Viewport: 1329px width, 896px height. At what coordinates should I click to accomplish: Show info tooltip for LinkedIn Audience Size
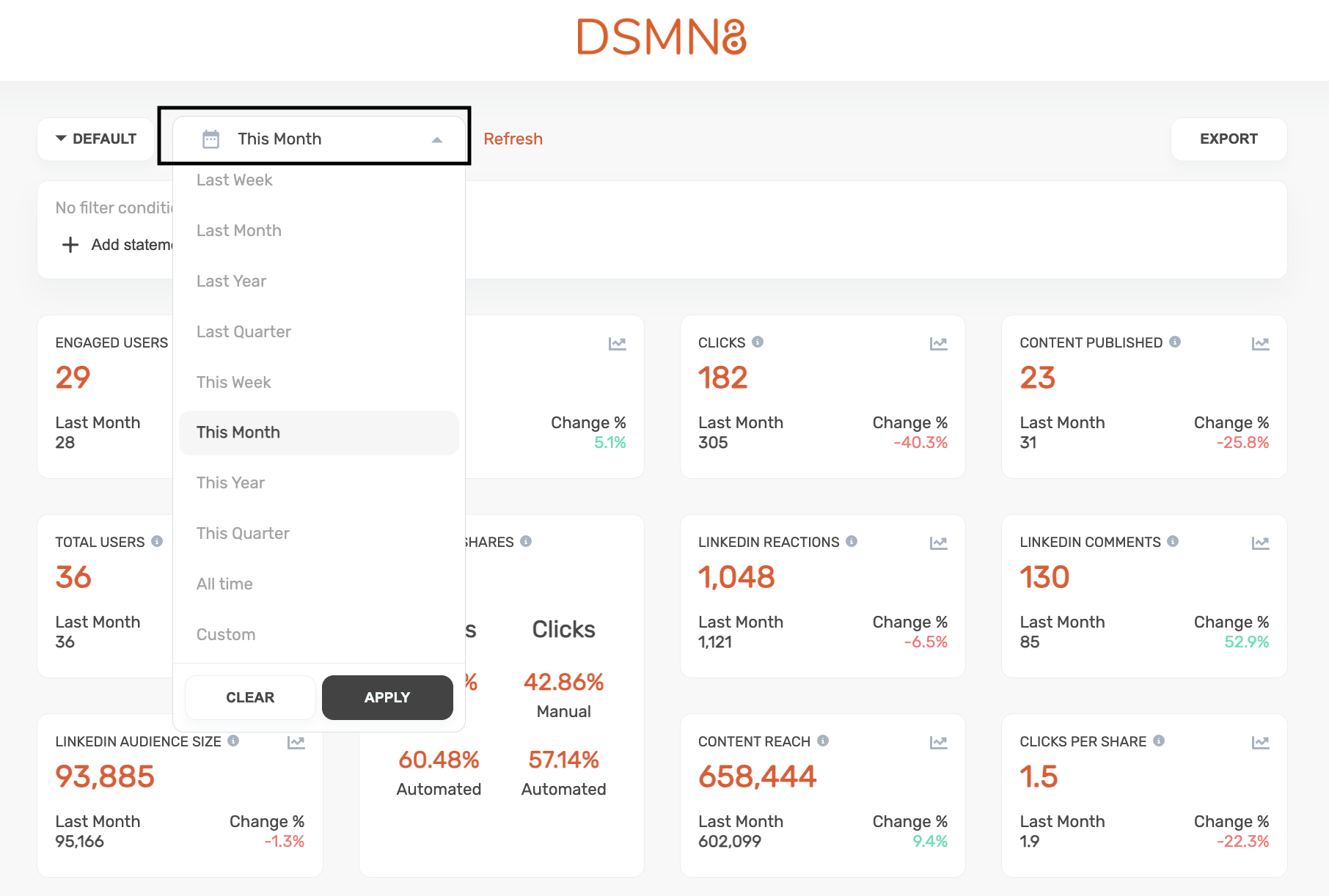pyautogui.click(x=233, y=741)
